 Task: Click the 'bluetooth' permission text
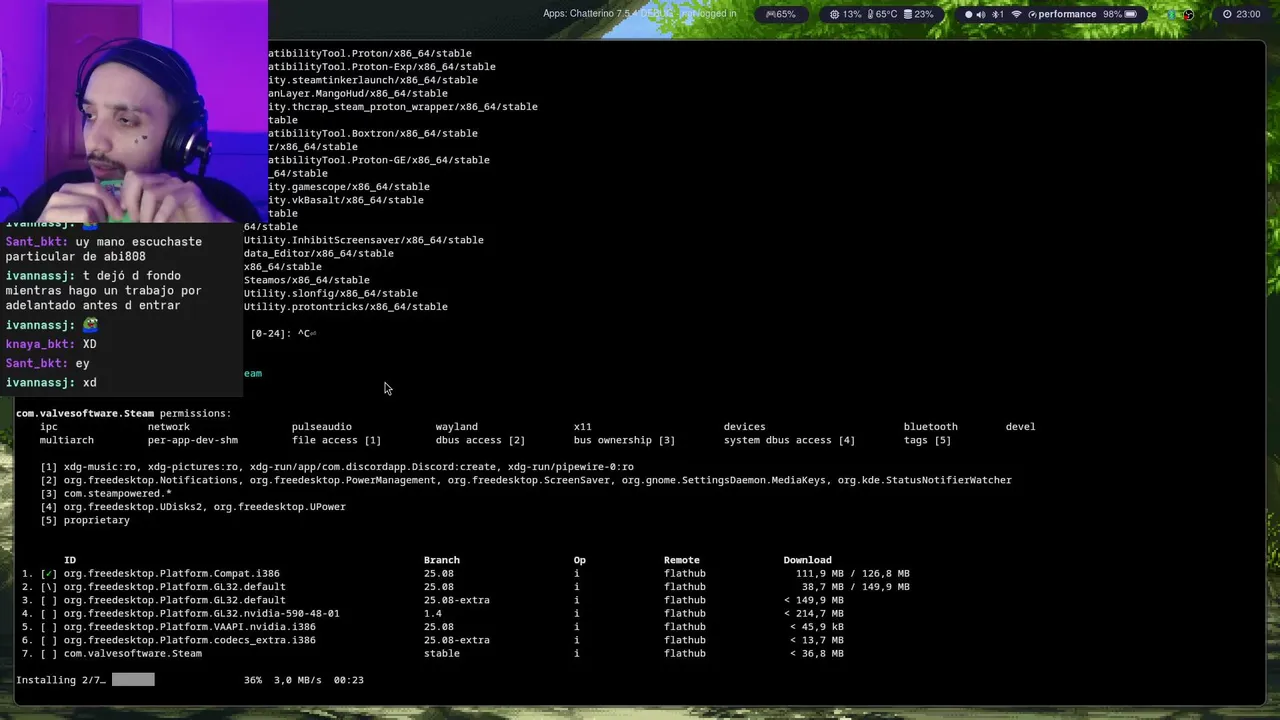click(x=930, y=427)
